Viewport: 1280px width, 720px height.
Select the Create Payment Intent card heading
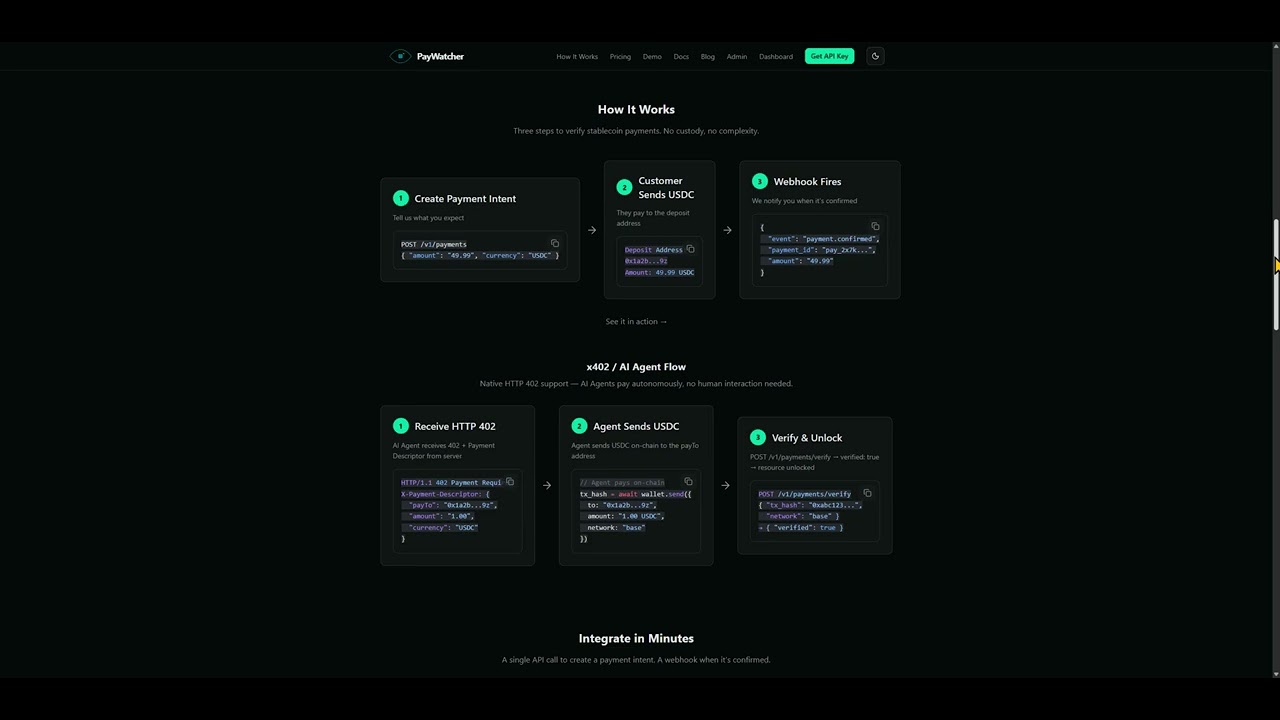coord(465,198)
